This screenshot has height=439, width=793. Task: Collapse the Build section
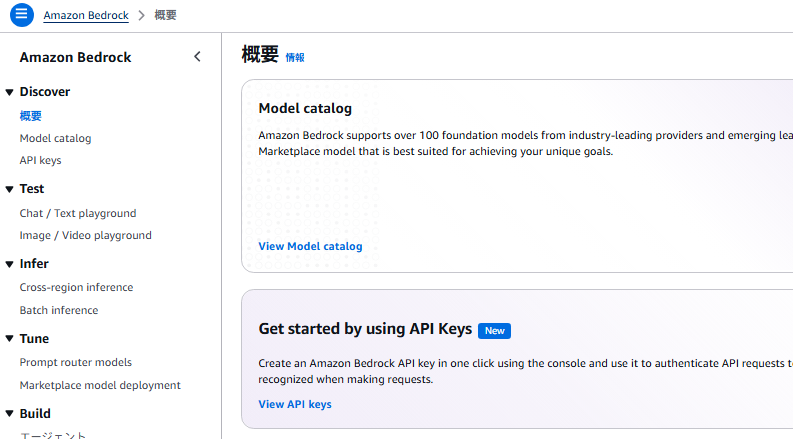[10, 414]
